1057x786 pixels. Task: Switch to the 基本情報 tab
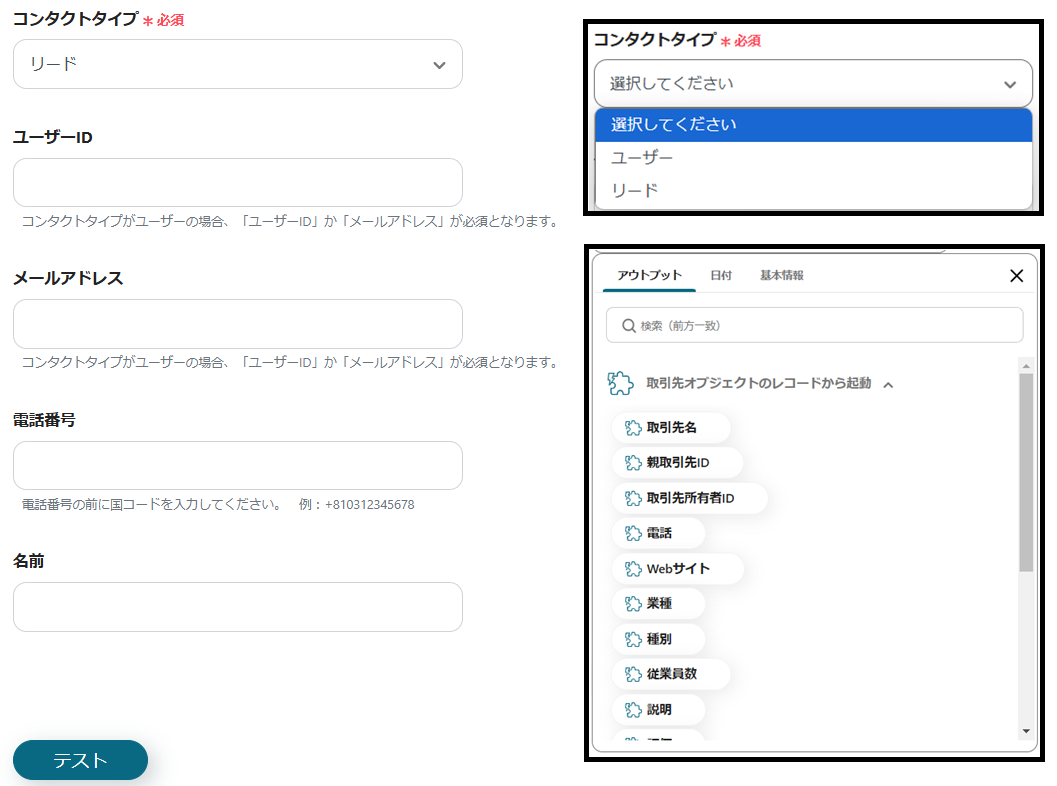click(x=781, y=275)
